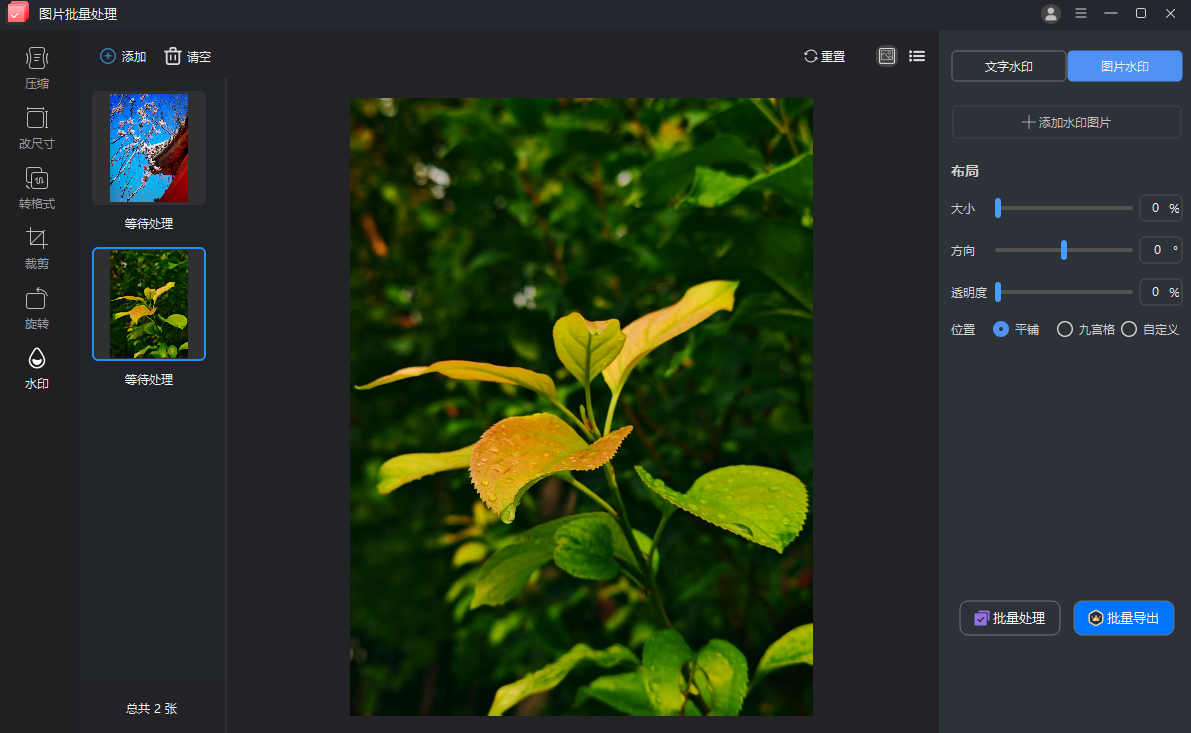Select the 水印 watermark tool
This screenshot has width=1191, height=733.
(37, 368)
